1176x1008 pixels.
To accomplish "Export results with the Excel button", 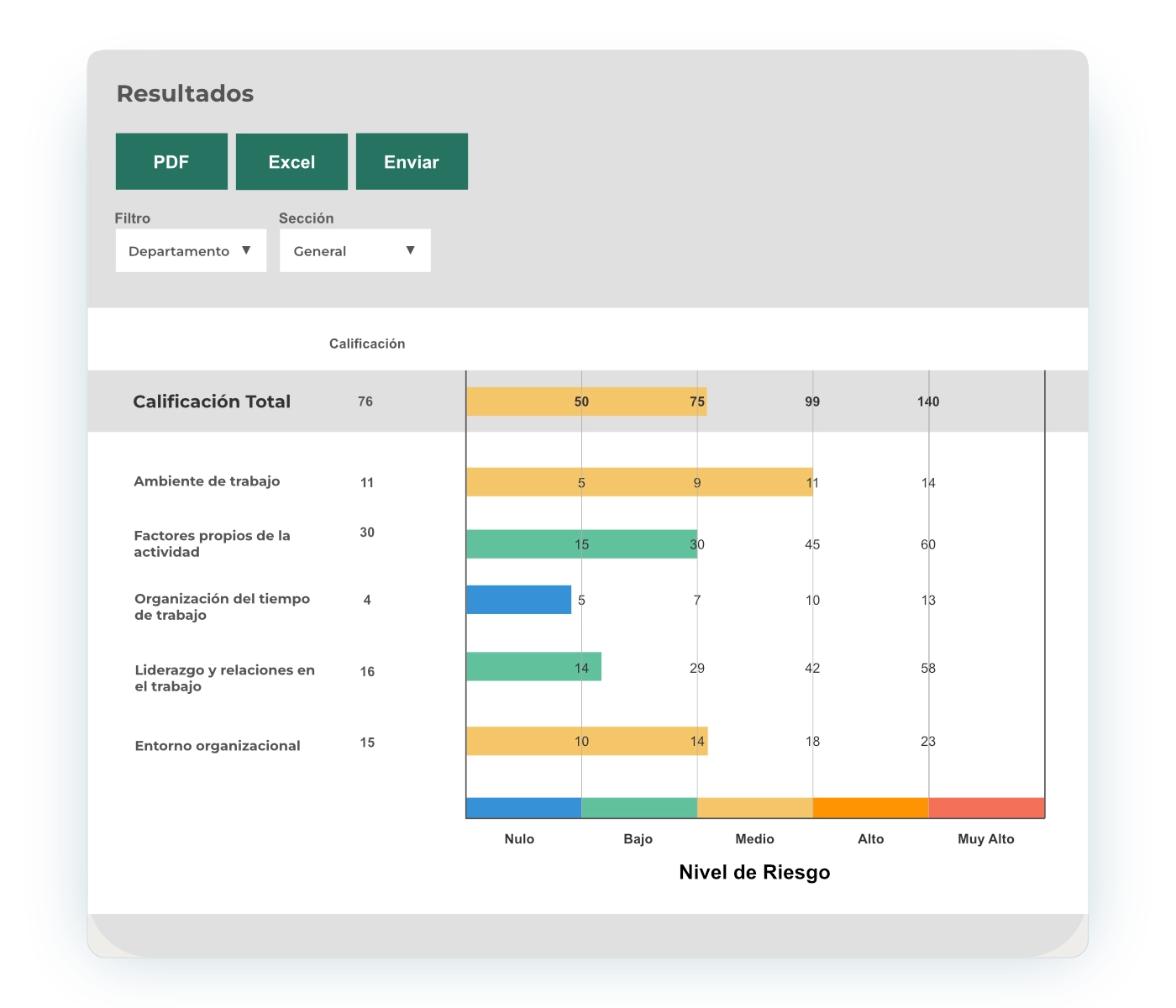I will [x=291, y=161].
